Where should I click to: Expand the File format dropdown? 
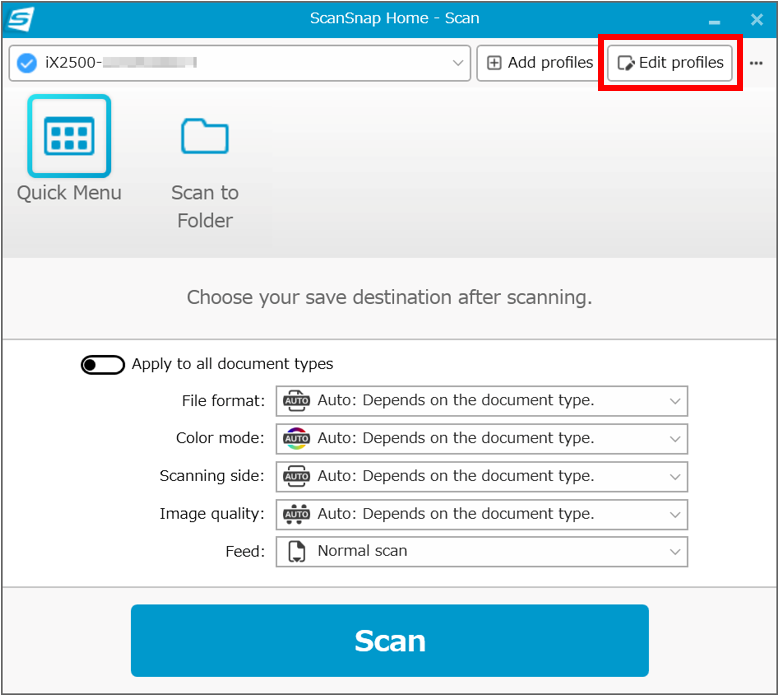pyautogui.click(x=481, y=400)
